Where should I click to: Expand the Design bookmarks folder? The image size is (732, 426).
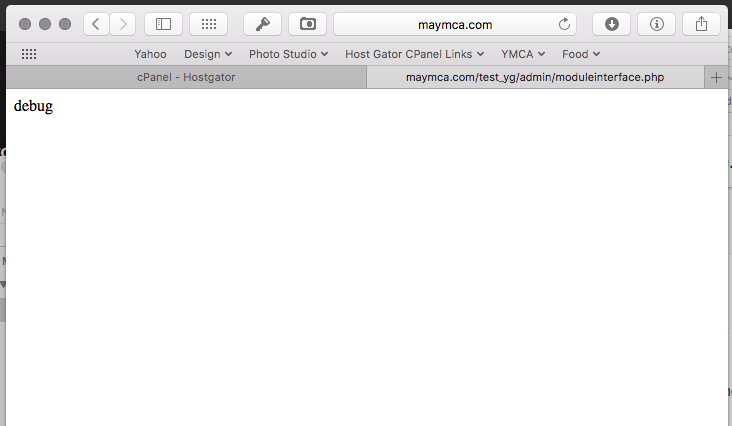pyautogui.click(x=208, y=54)
